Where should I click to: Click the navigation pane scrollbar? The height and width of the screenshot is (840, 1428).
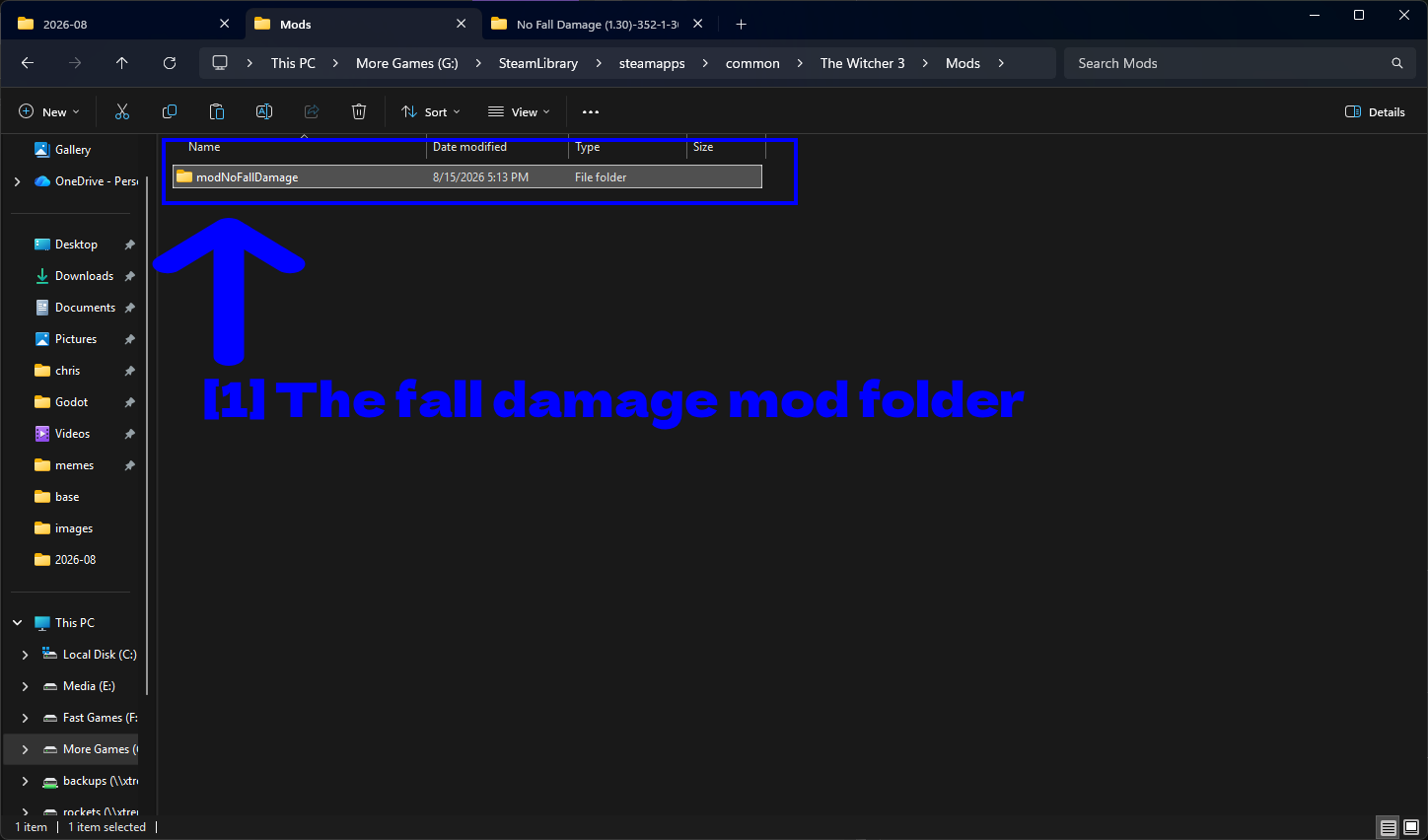coord(148,434)
